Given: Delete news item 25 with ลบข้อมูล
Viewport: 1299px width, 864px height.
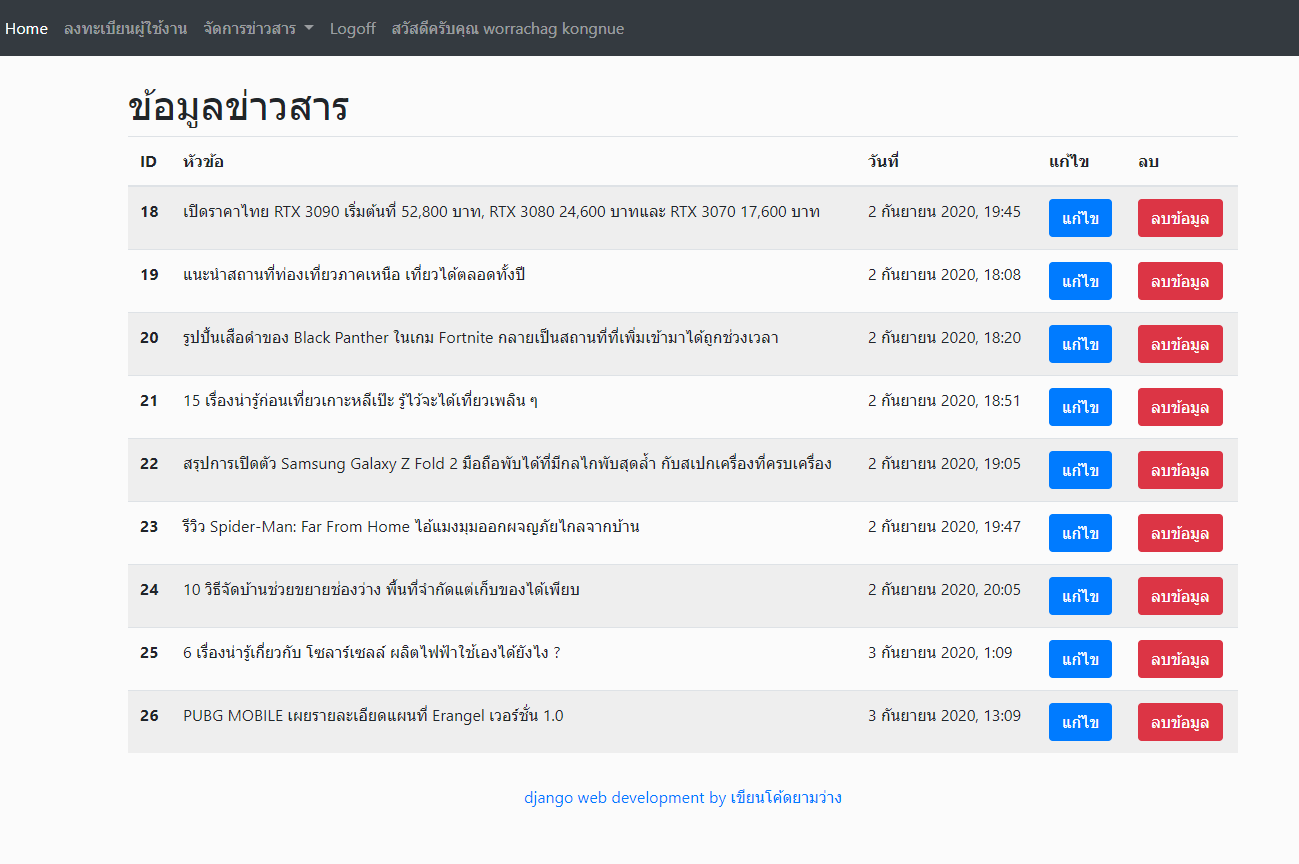Looking at the screenshot, I should (x=1180, y=659).
